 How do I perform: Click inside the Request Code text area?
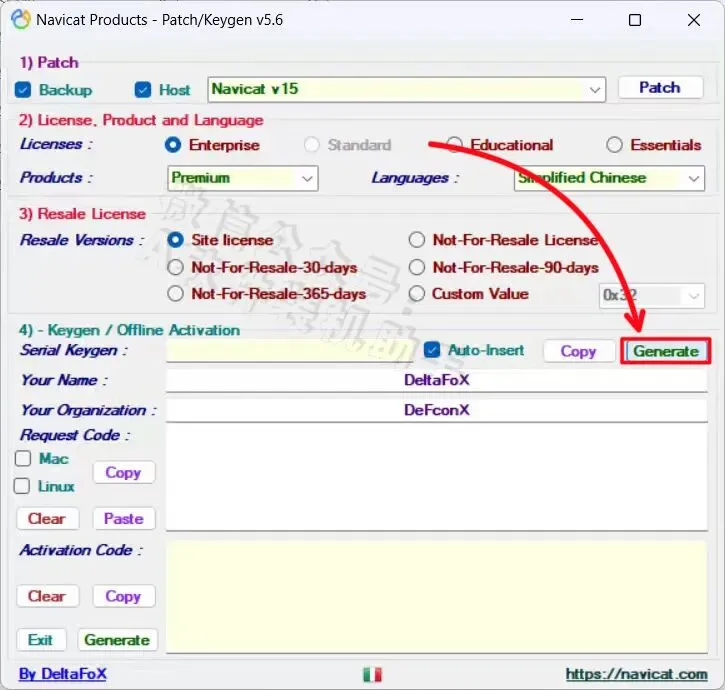point(436,477)
